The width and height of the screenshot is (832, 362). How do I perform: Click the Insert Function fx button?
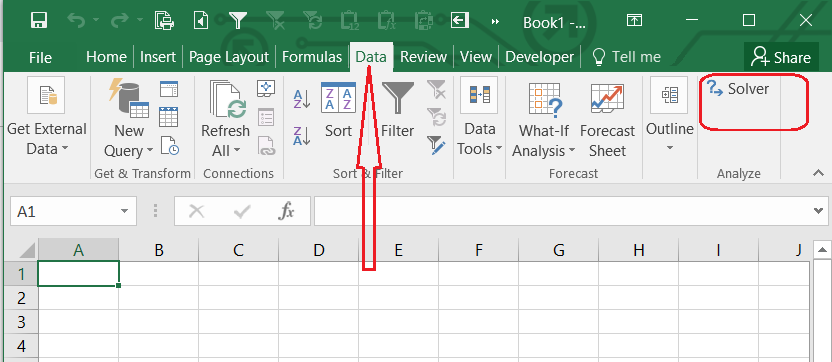tap(287, 212)
